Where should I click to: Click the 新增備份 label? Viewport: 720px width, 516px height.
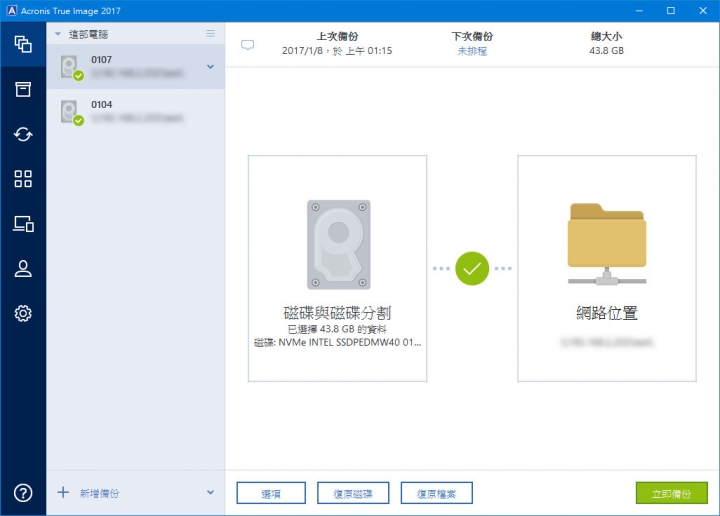point(99,493)
